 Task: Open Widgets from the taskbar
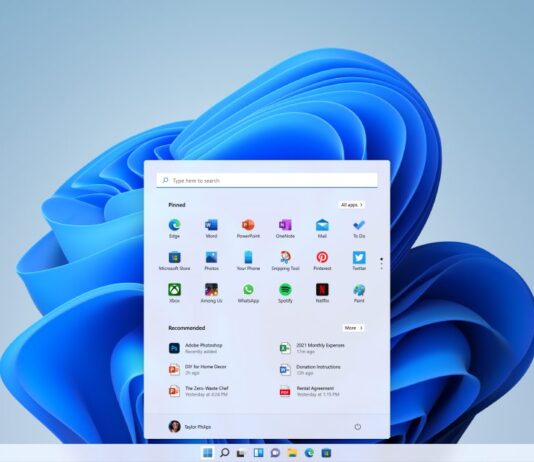point(258,453)
